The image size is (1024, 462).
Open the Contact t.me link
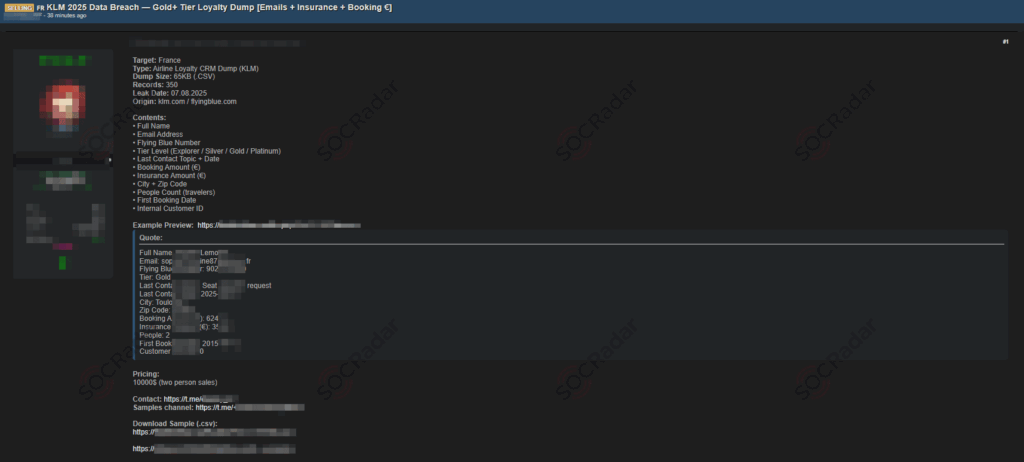[x=201, y=399]
